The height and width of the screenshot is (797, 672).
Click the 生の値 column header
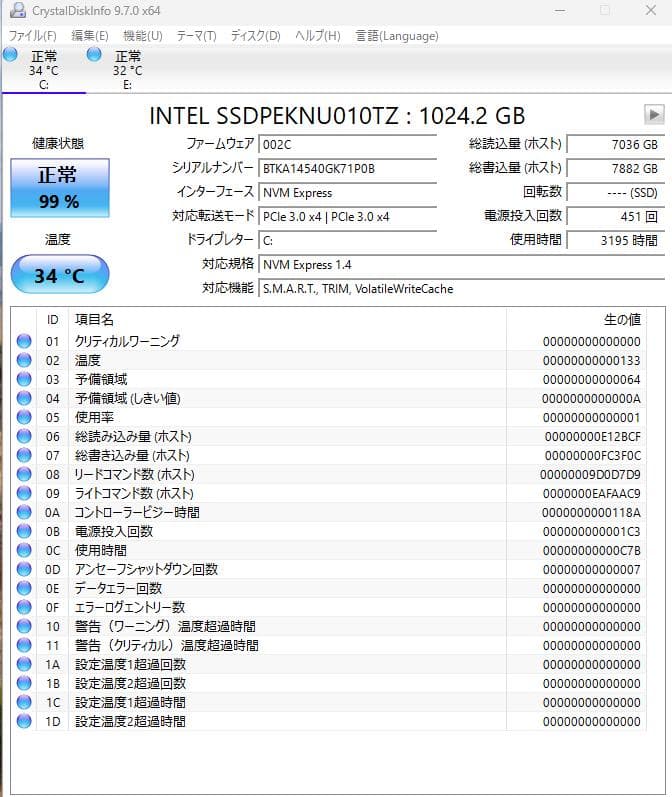coord(576,320)
